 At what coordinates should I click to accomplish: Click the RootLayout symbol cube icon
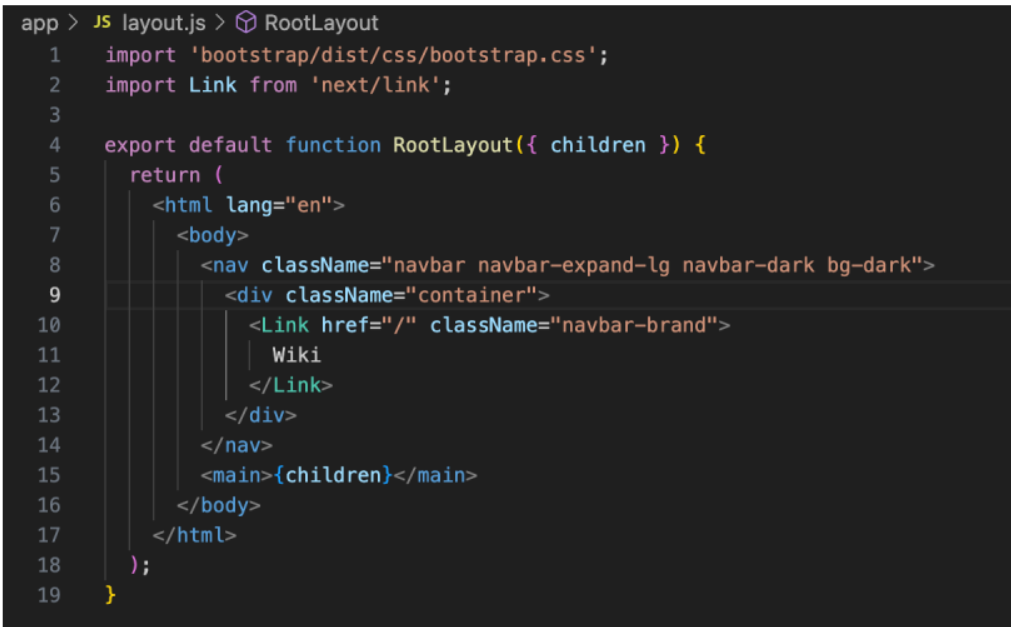[x=245, y=23]
